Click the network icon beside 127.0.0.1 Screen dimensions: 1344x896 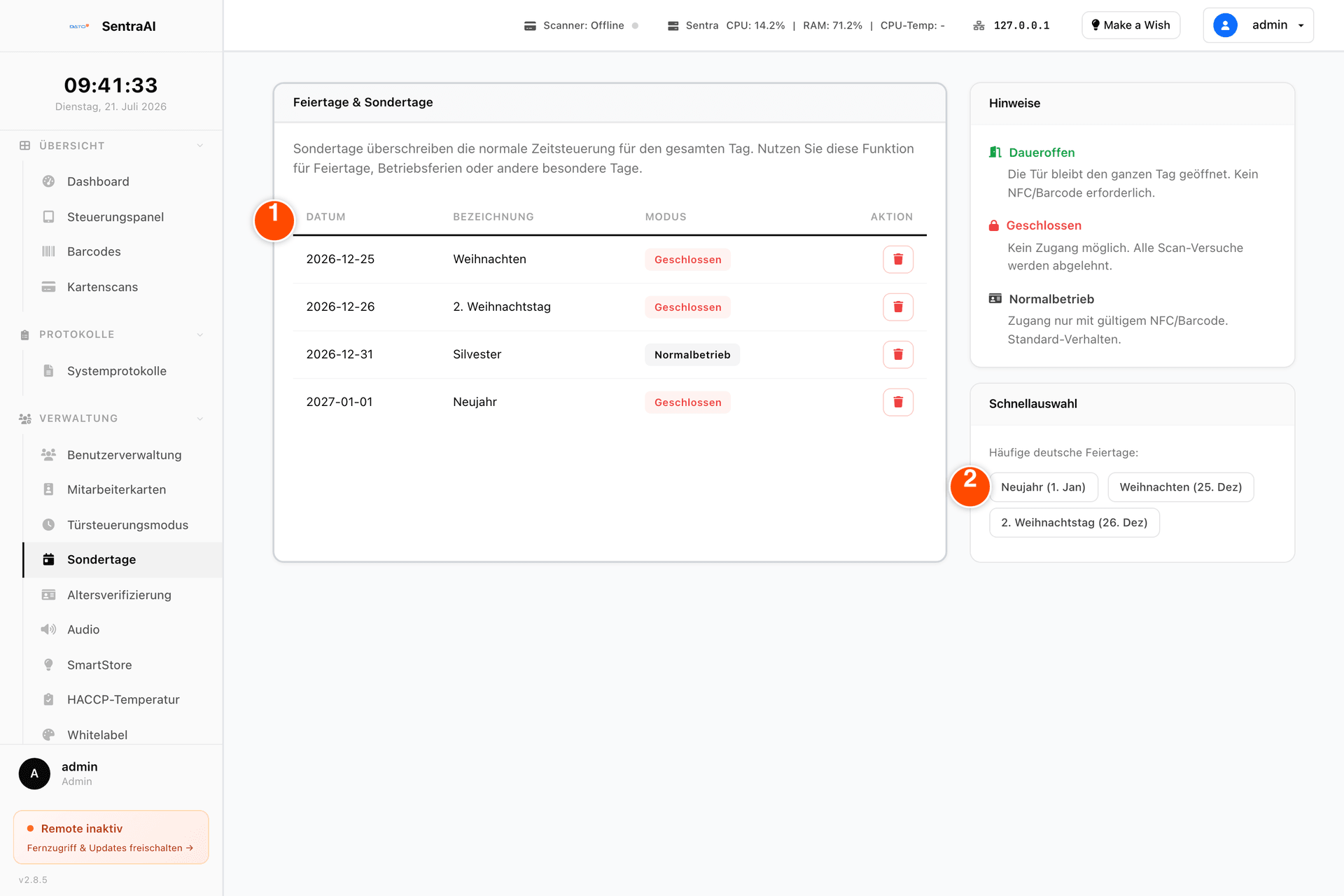pos(979,26)
